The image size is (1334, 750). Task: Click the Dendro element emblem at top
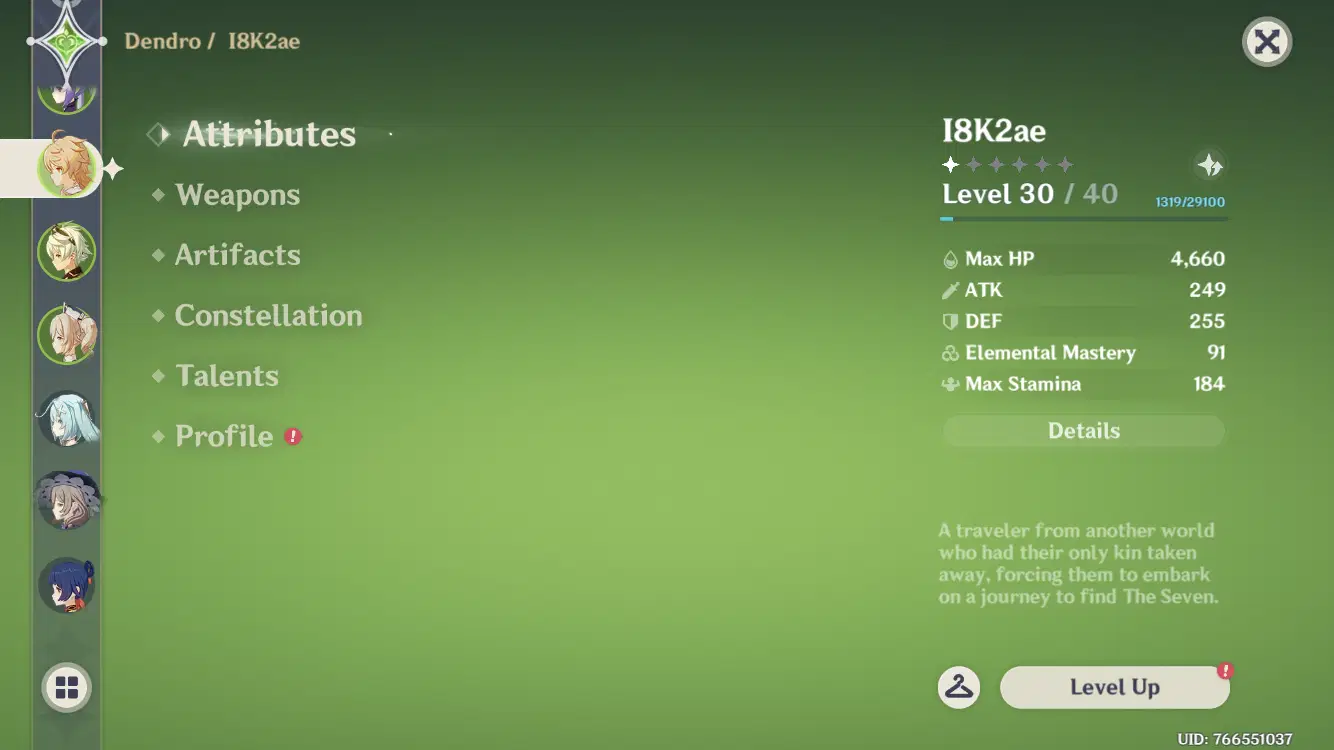click(x=66, y=41)
